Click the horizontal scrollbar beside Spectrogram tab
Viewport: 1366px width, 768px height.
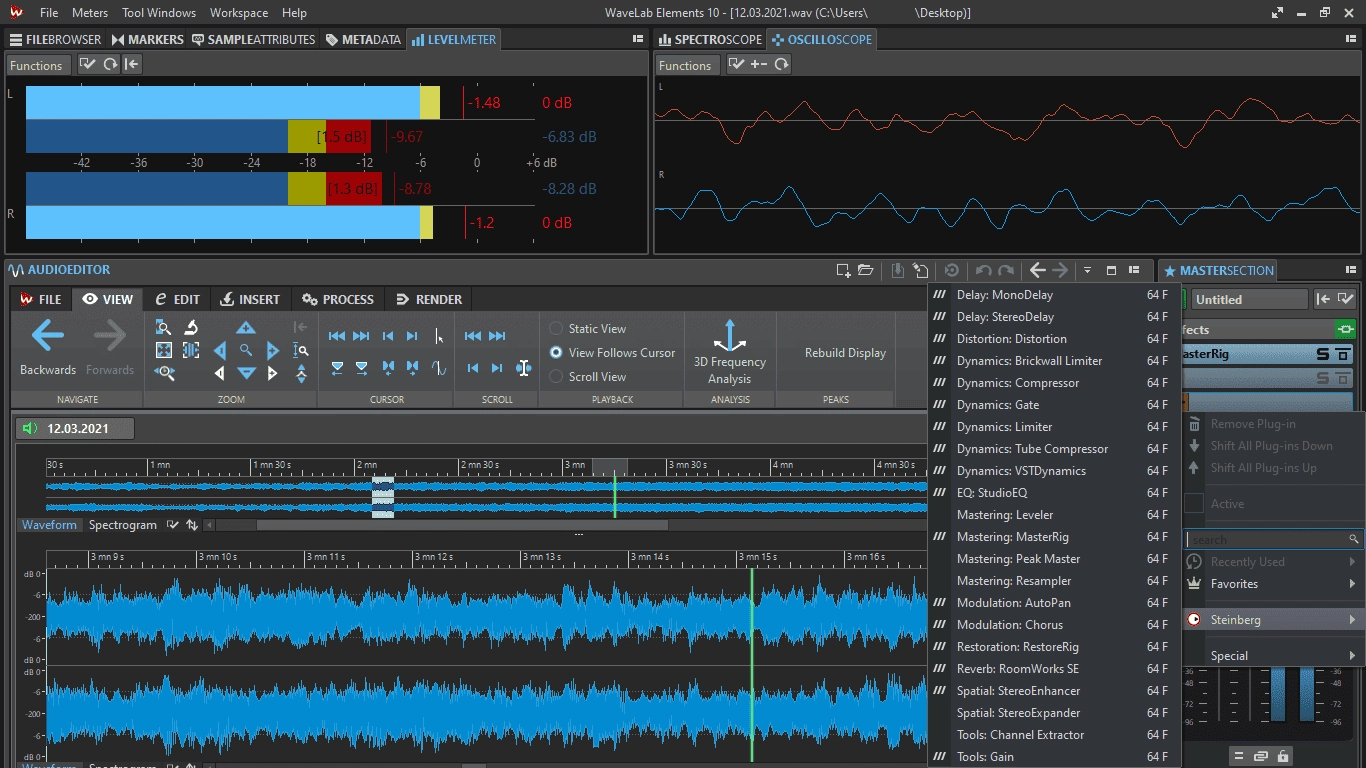tap(462, 525)
